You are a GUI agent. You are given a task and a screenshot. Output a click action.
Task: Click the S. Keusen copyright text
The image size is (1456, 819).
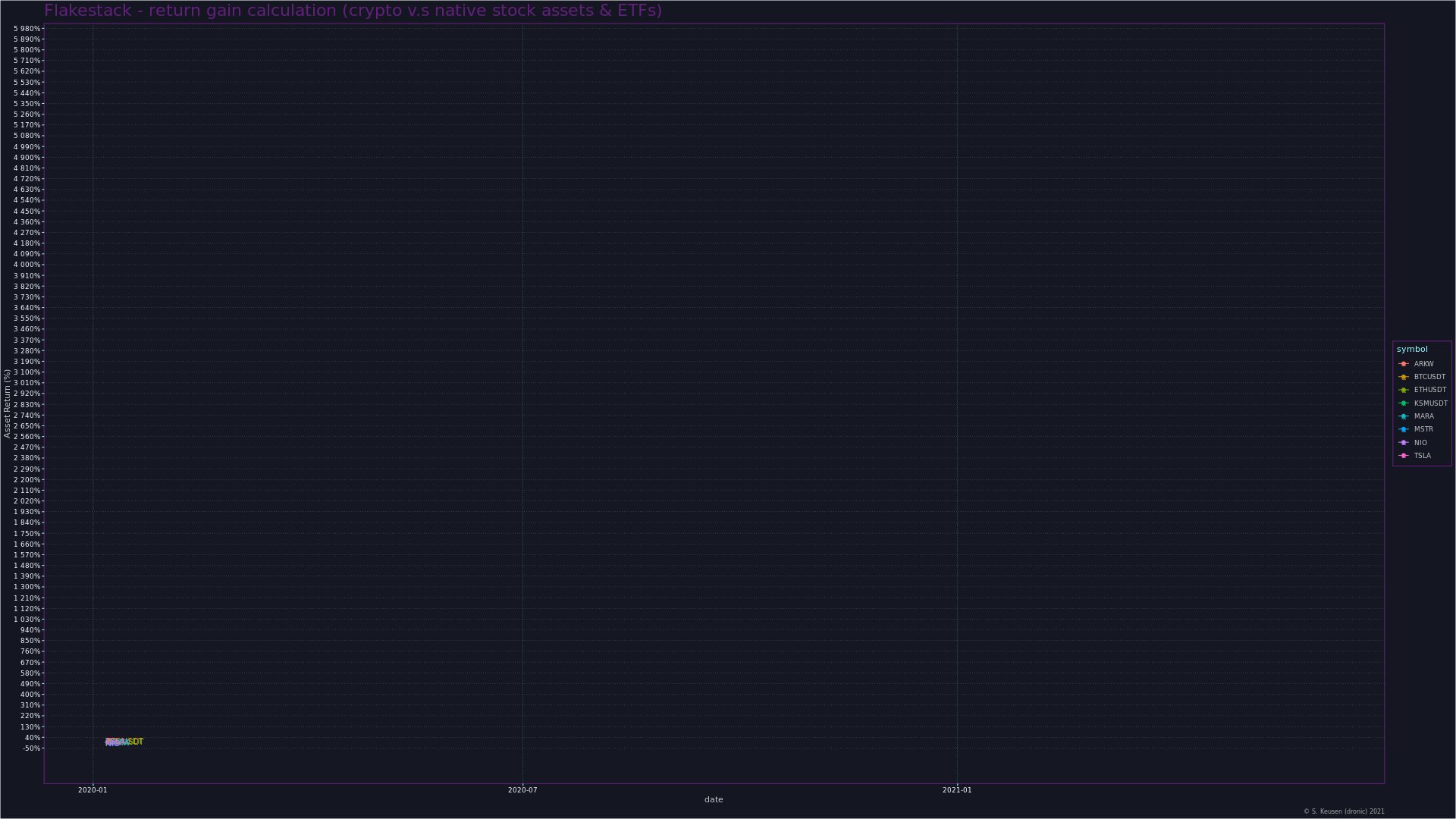tap(1344, 811)
